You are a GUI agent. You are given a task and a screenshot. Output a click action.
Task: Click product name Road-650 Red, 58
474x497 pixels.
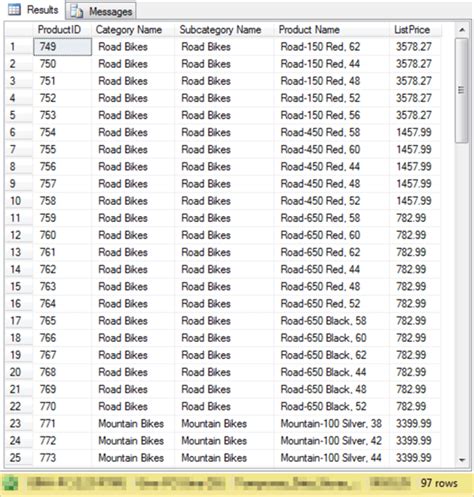tap(320, 218)
